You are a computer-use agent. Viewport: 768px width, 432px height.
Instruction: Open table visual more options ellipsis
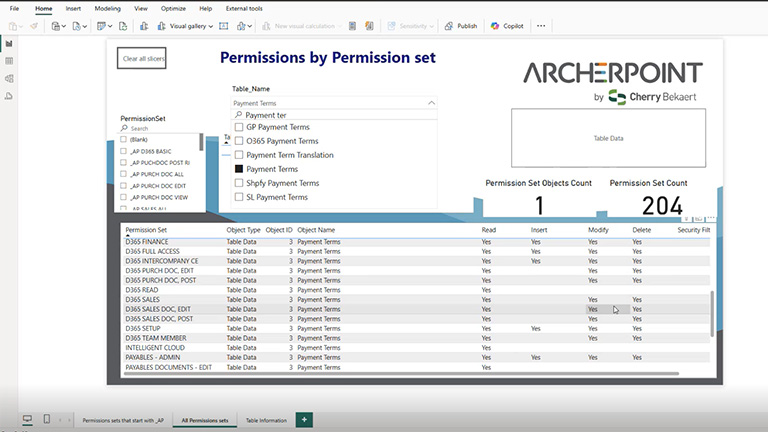click(711, 218)
